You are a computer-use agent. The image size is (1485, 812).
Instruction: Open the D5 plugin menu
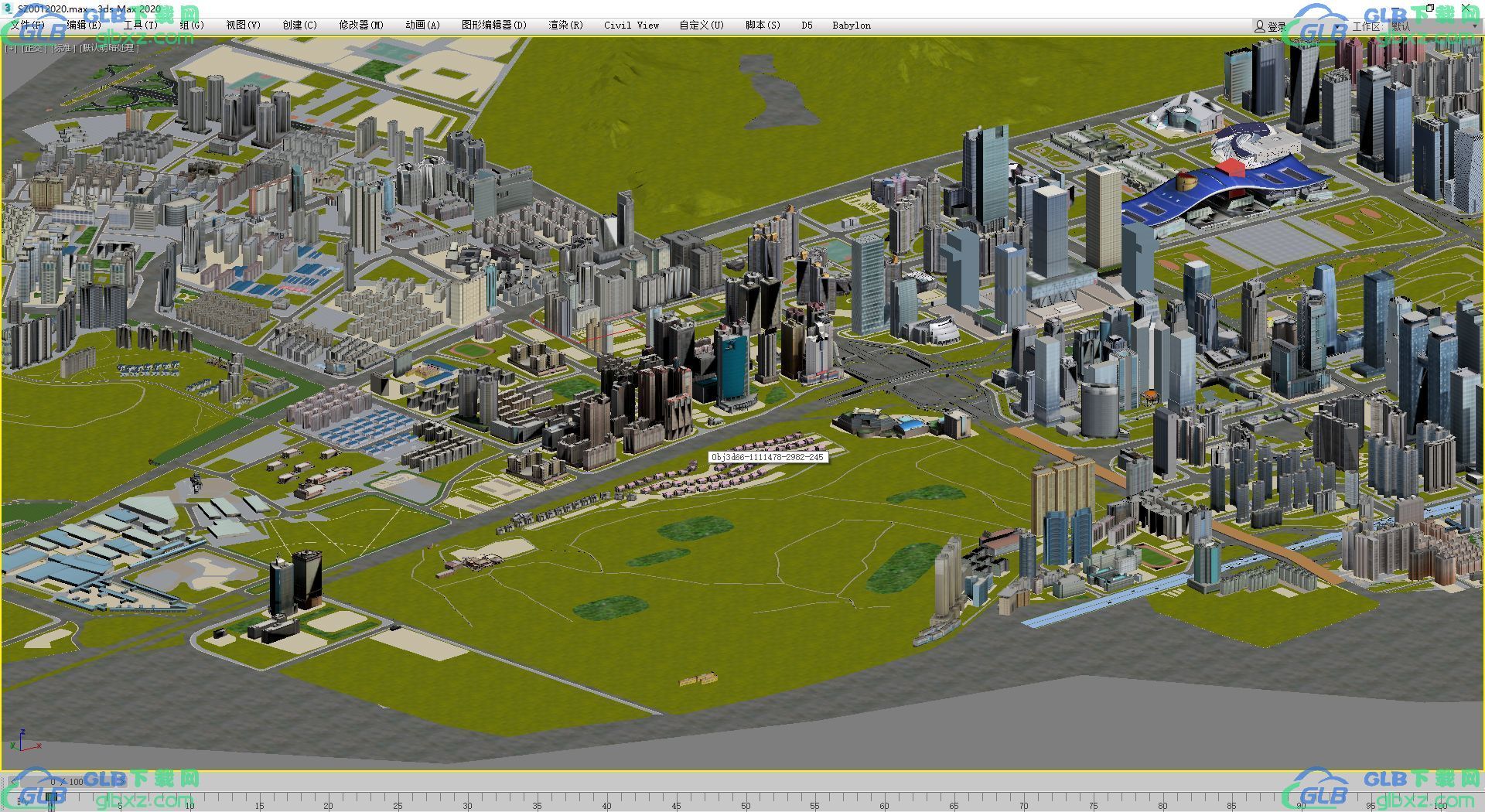(x=807, y=26)
